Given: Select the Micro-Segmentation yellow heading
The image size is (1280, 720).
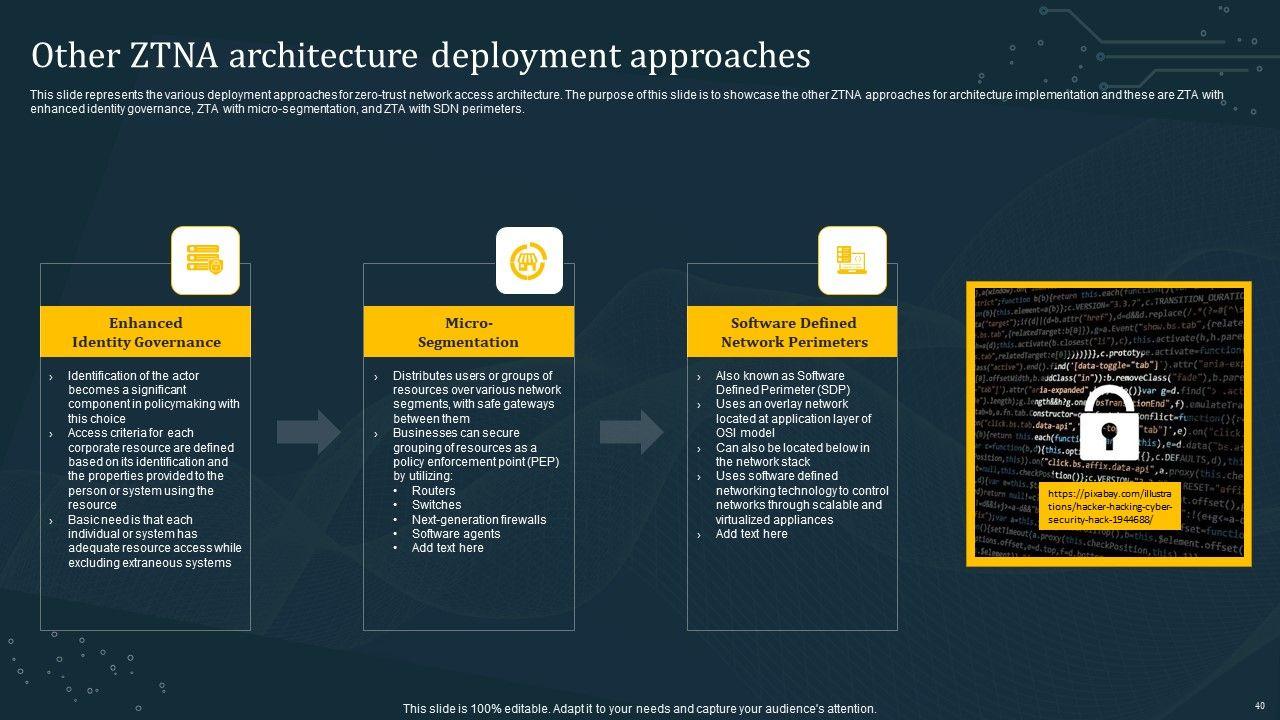Looking at the screenshot, I should (x=468, y=332).
